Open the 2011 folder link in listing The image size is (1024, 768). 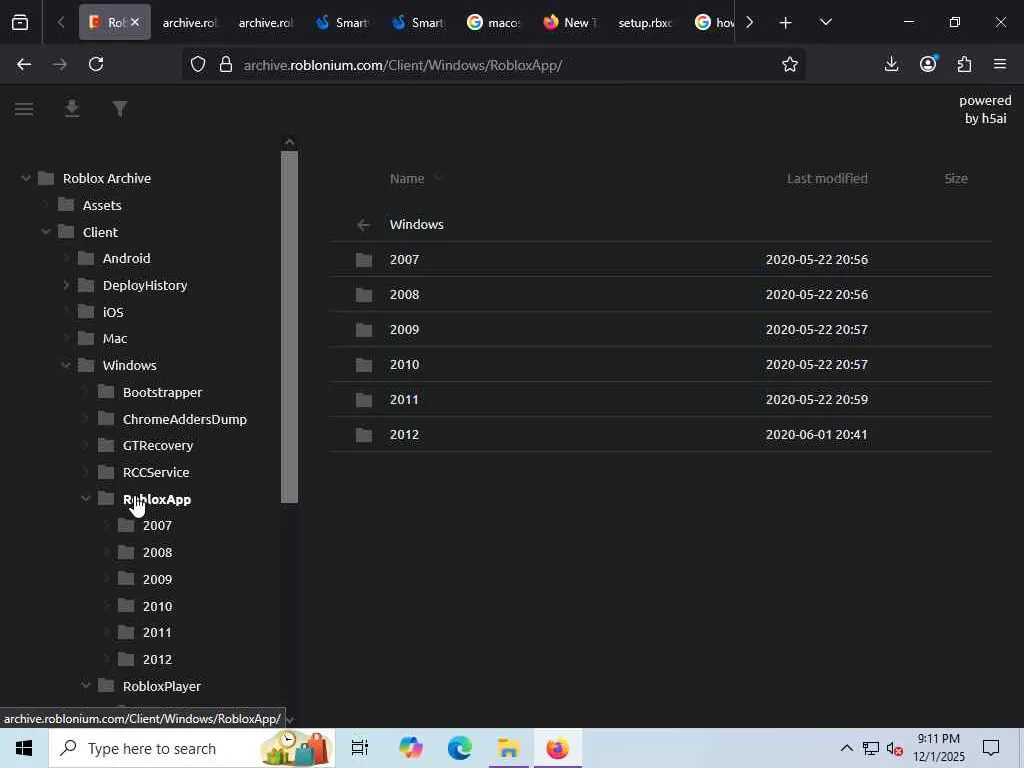pos(404,400)
